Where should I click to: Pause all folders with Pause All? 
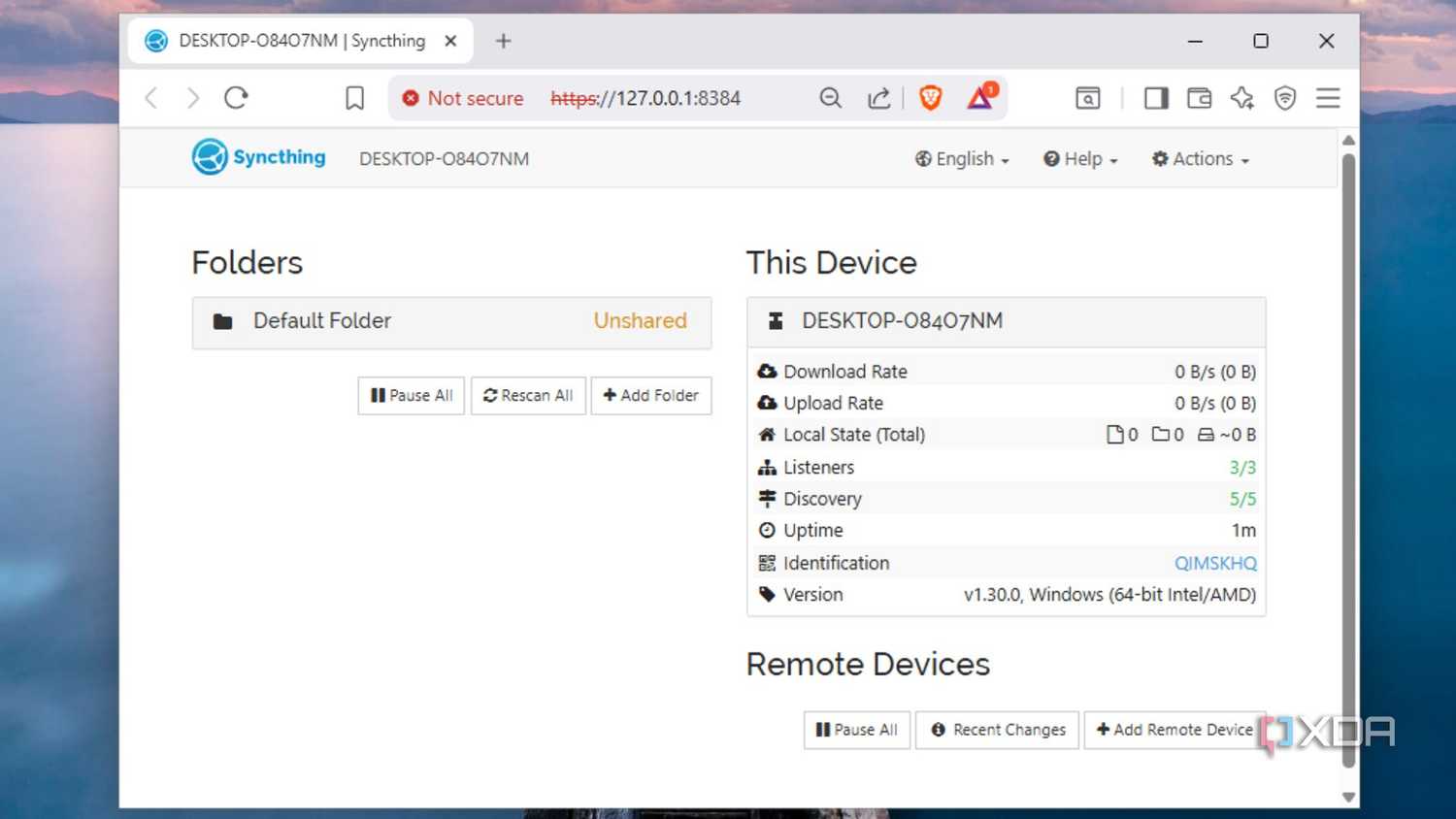412,396
